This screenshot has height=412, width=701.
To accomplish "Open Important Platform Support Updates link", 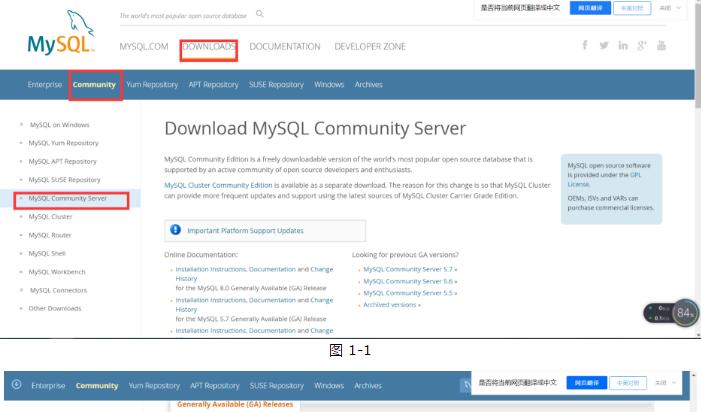I will (245, 231).
